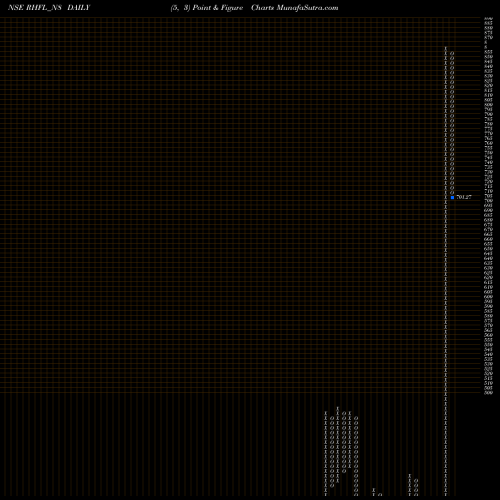
Task: Click the blue current-price marker square
Action: tap(452, 197)
